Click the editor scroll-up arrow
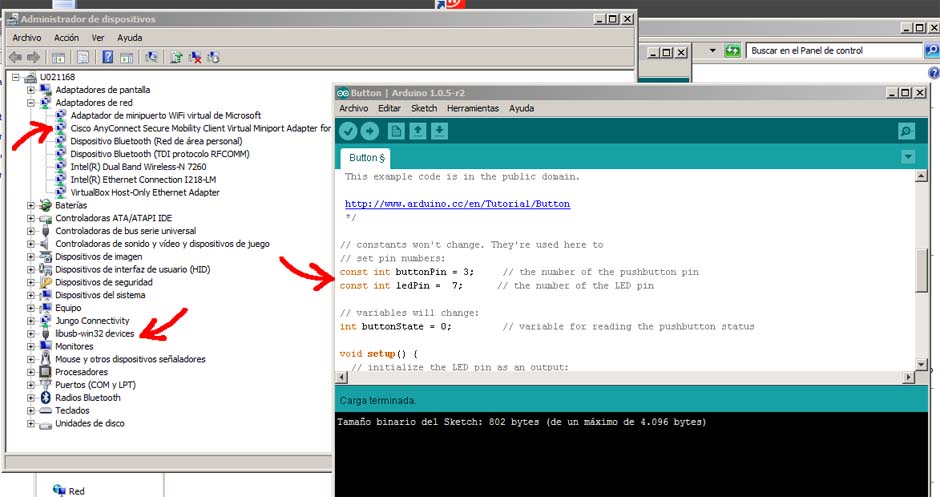The image size is (940, 497). point(921,176)
